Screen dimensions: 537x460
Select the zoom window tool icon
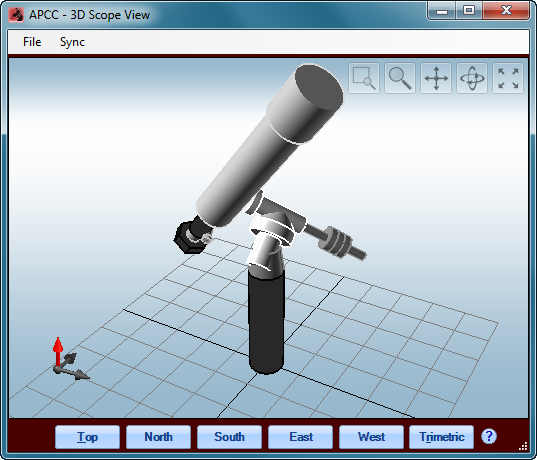pos(364,78)
